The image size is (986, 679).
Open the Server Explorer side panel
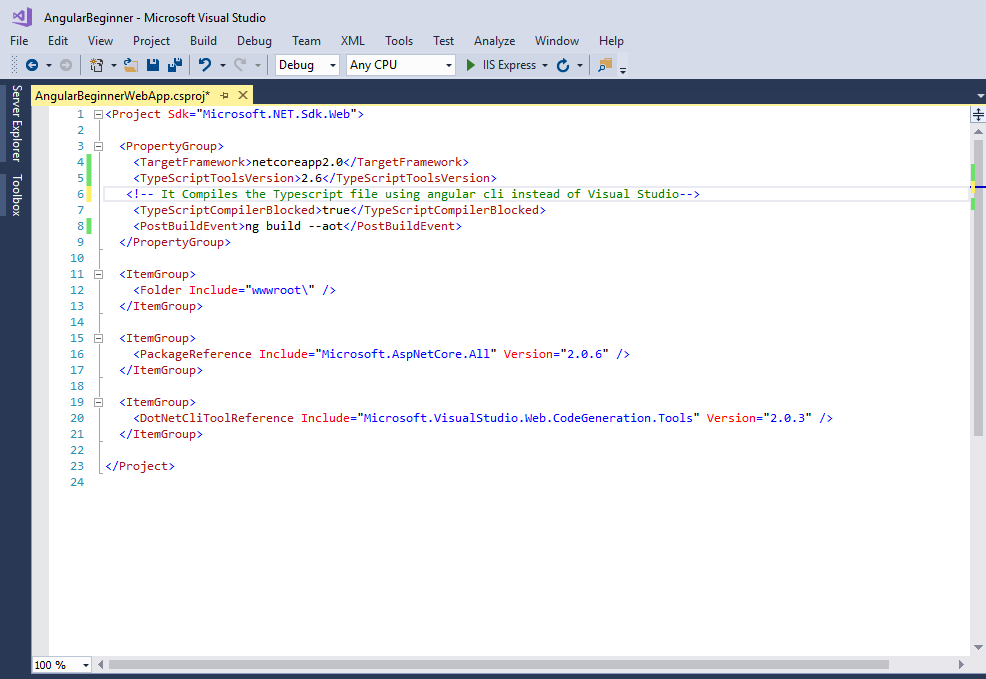tap(16, 123)
